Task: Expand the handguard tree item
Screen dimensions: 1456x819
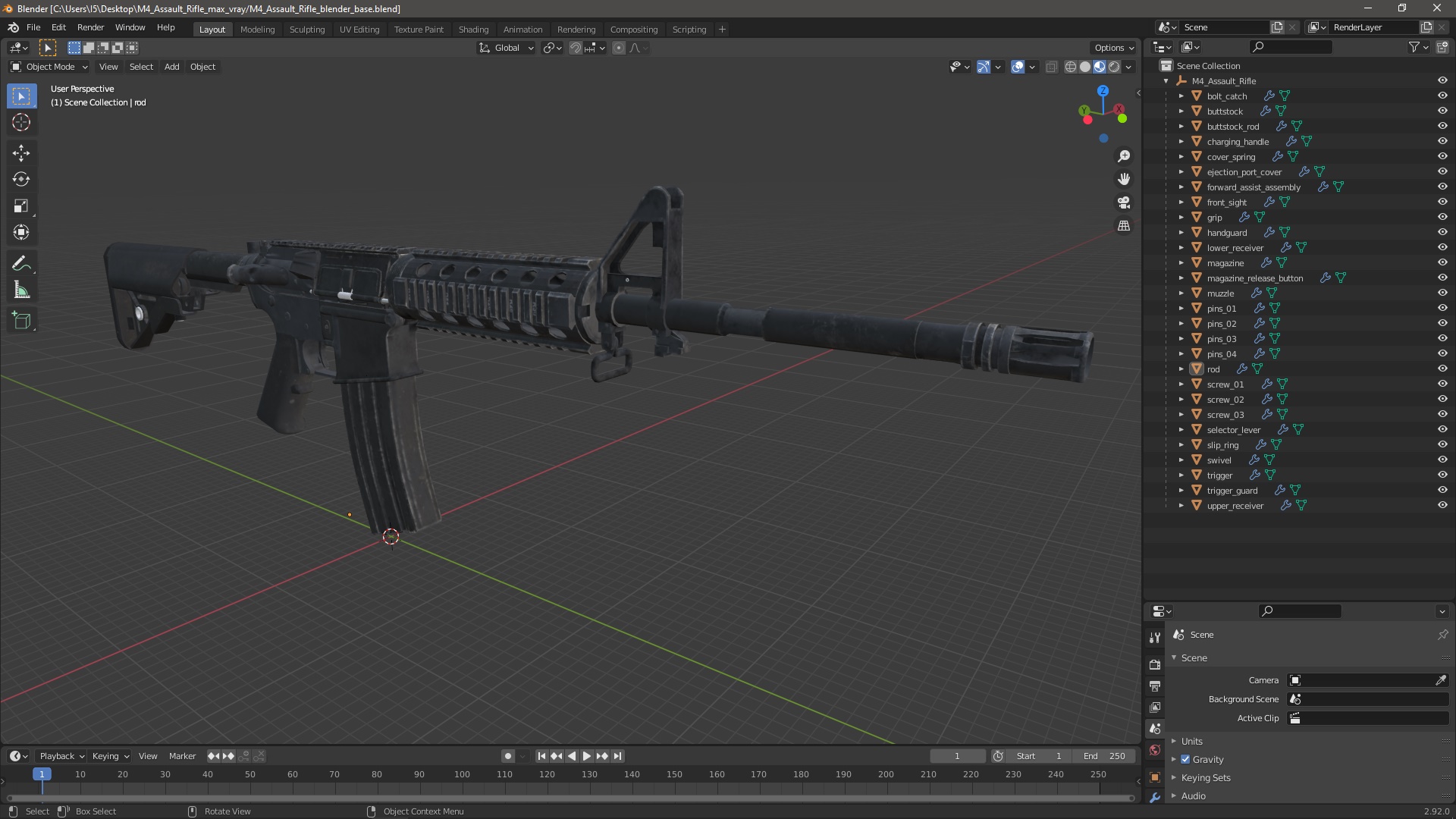Action: (x=1181, y=233)
